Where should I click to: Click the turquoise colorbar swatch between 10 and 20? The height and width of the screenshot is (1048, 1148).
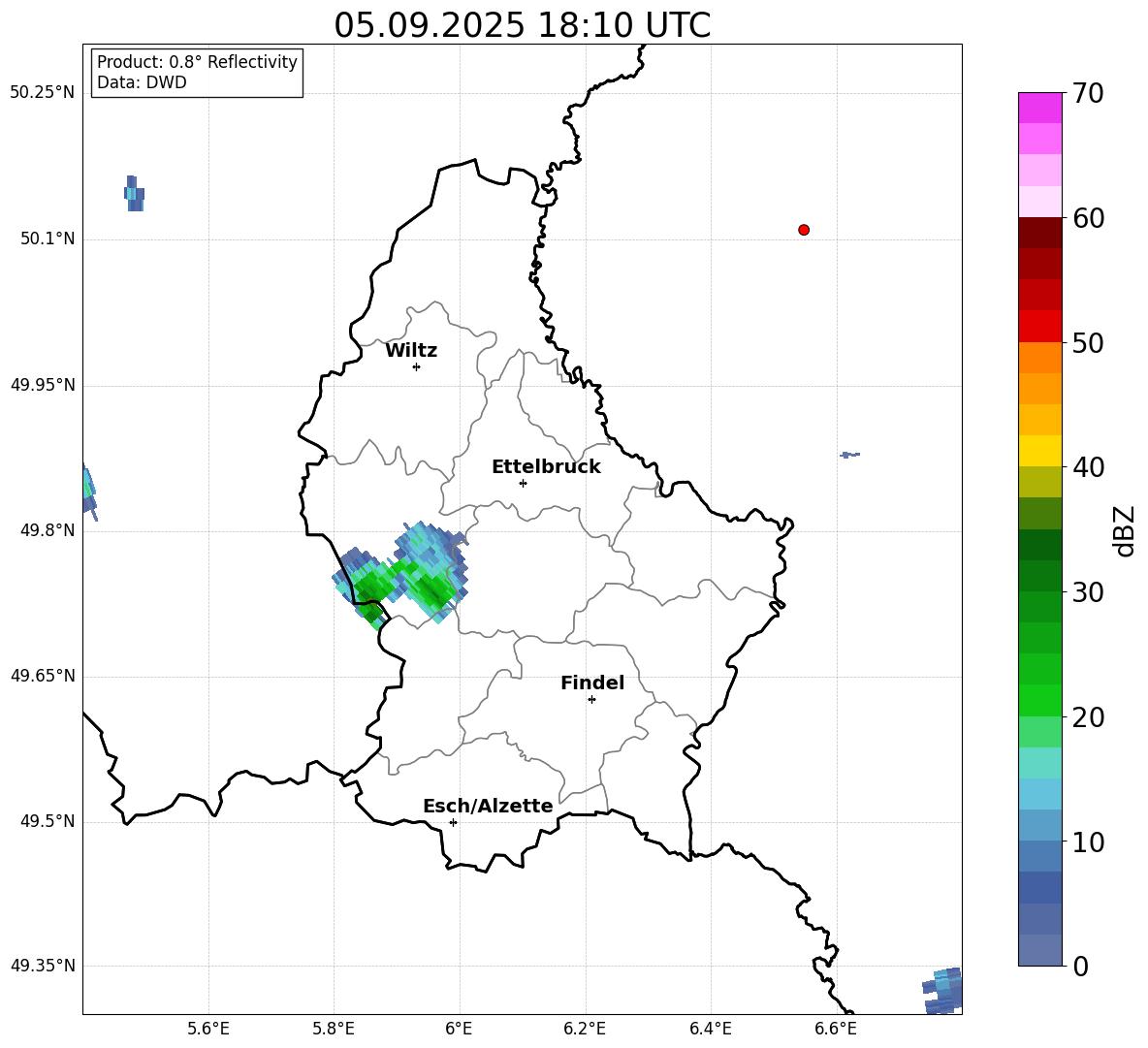(x=1039, y=763)
